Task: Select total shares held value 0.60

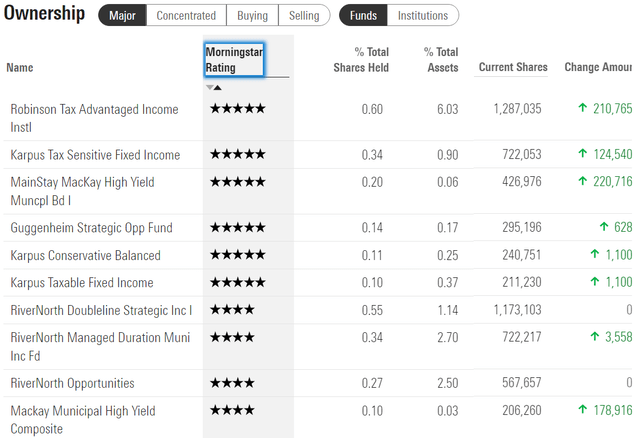Action: tap(372, 109)
